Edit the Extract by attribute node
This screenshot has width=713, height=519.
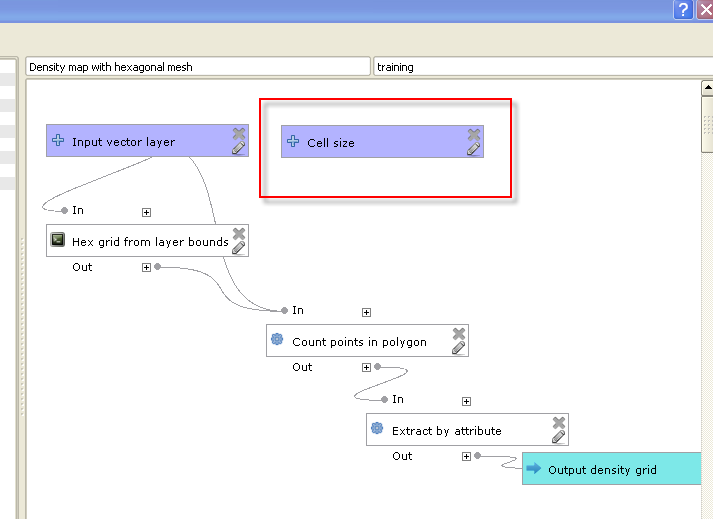coord(559,437)
